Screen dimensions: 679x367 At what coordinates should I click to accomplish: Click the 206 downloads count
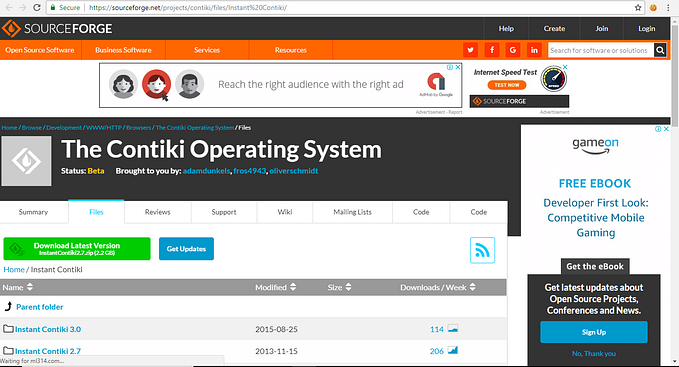(x=436, y=351)
